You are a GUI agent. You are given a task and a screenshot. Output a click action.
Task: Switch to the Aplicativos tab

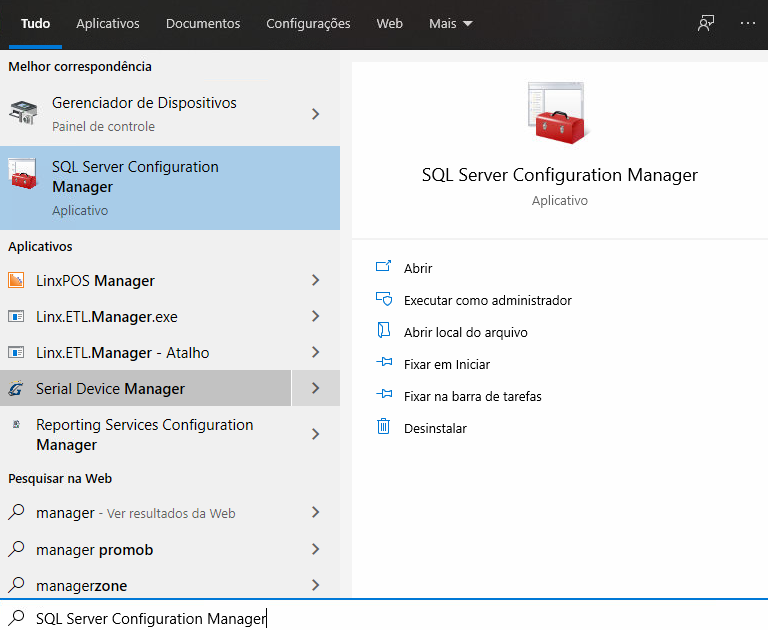coord(108,23)
